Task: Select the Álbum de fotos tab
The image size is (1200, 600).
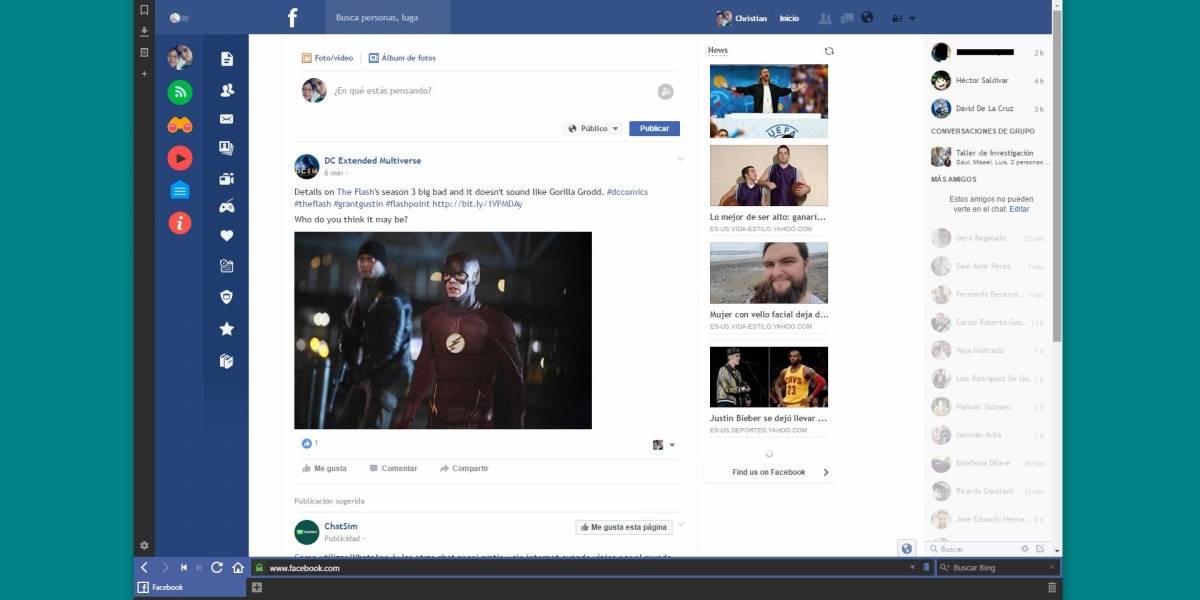Action: [x=402, y=58]
